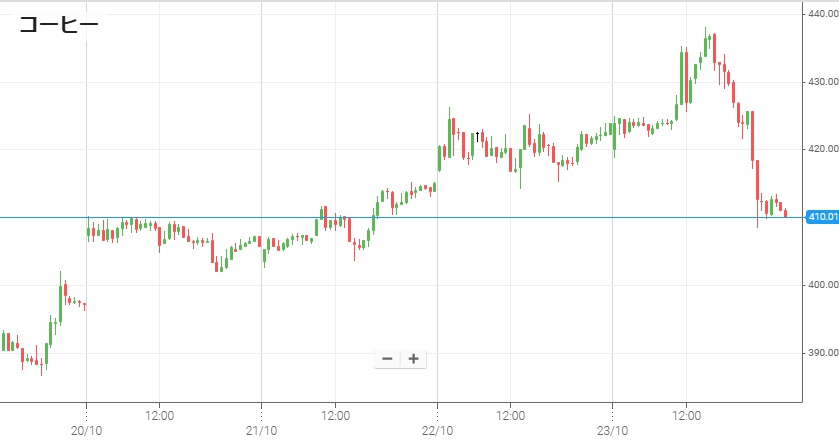
Task: Click 12:00 label between 20/10 and 21/10
Action: click(160, 414)
